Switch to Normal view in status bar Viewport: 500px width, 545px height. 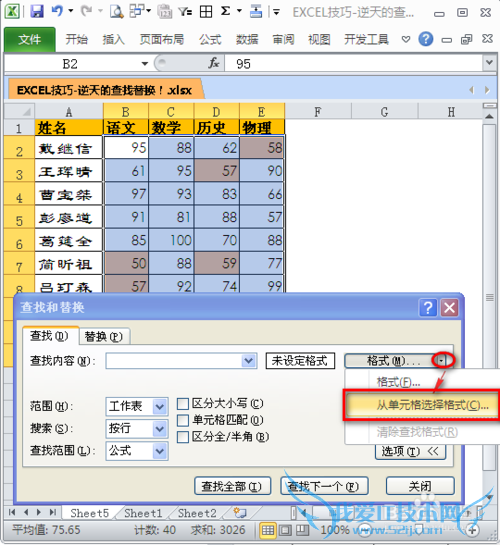tap(268, 530)
